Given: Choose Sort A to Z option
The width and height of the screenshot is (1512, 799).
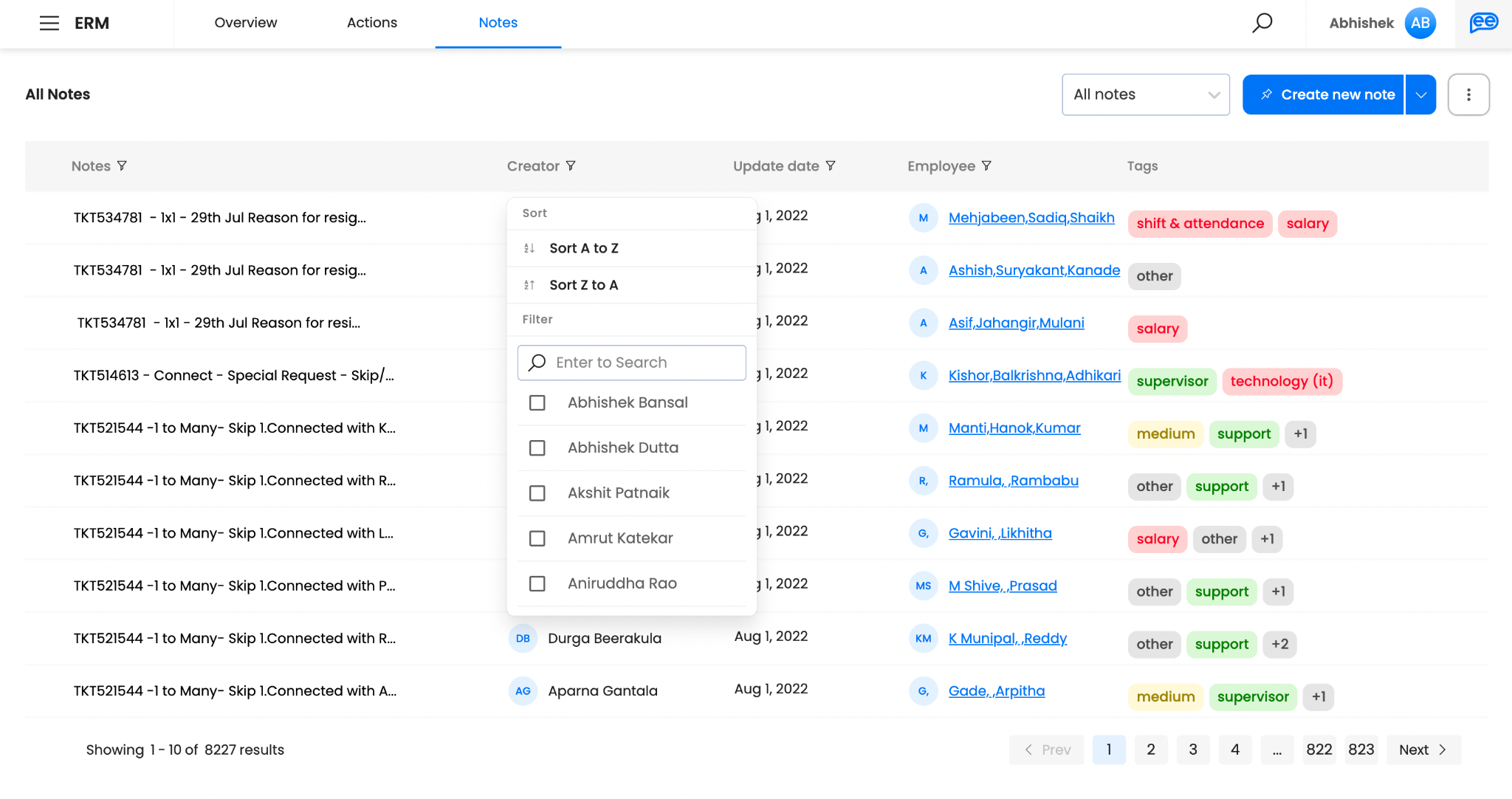Looking at the screenshot, I should click(x=583, y=248).
